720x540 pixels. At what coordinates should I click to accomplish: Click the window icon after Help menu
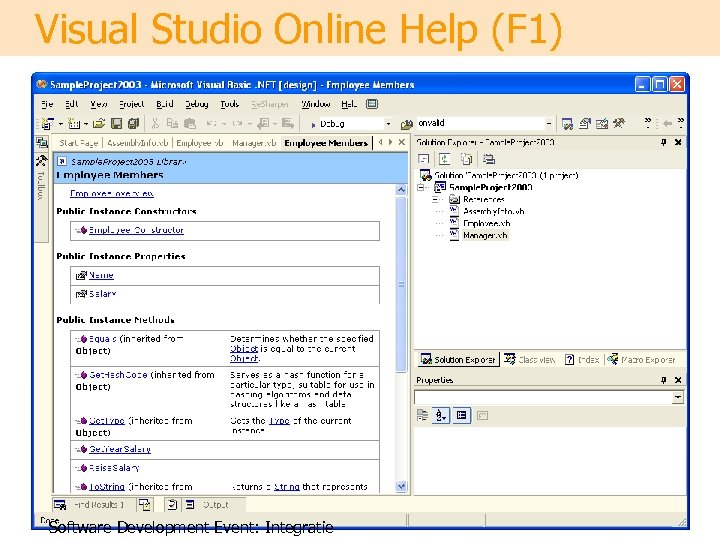coord(372,104)
